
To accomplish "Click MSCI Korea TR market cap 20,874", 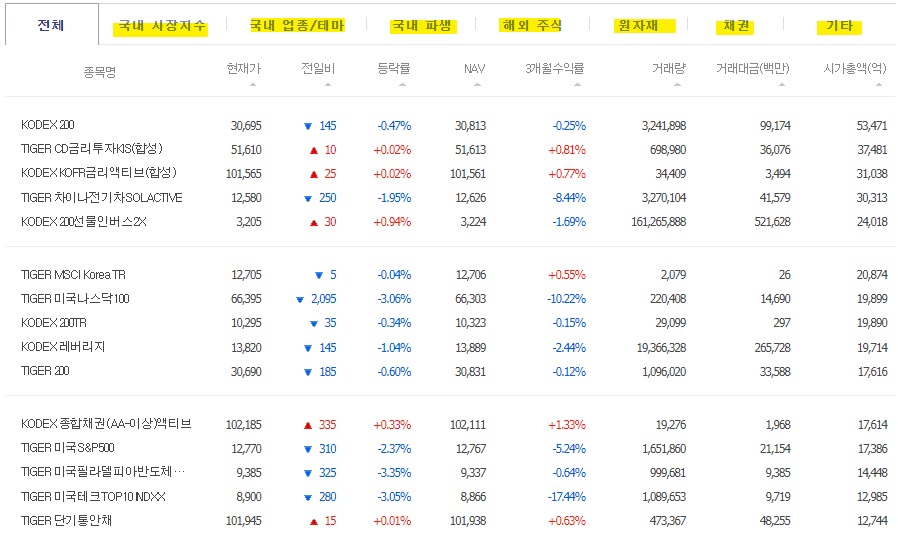I will 872,275.
